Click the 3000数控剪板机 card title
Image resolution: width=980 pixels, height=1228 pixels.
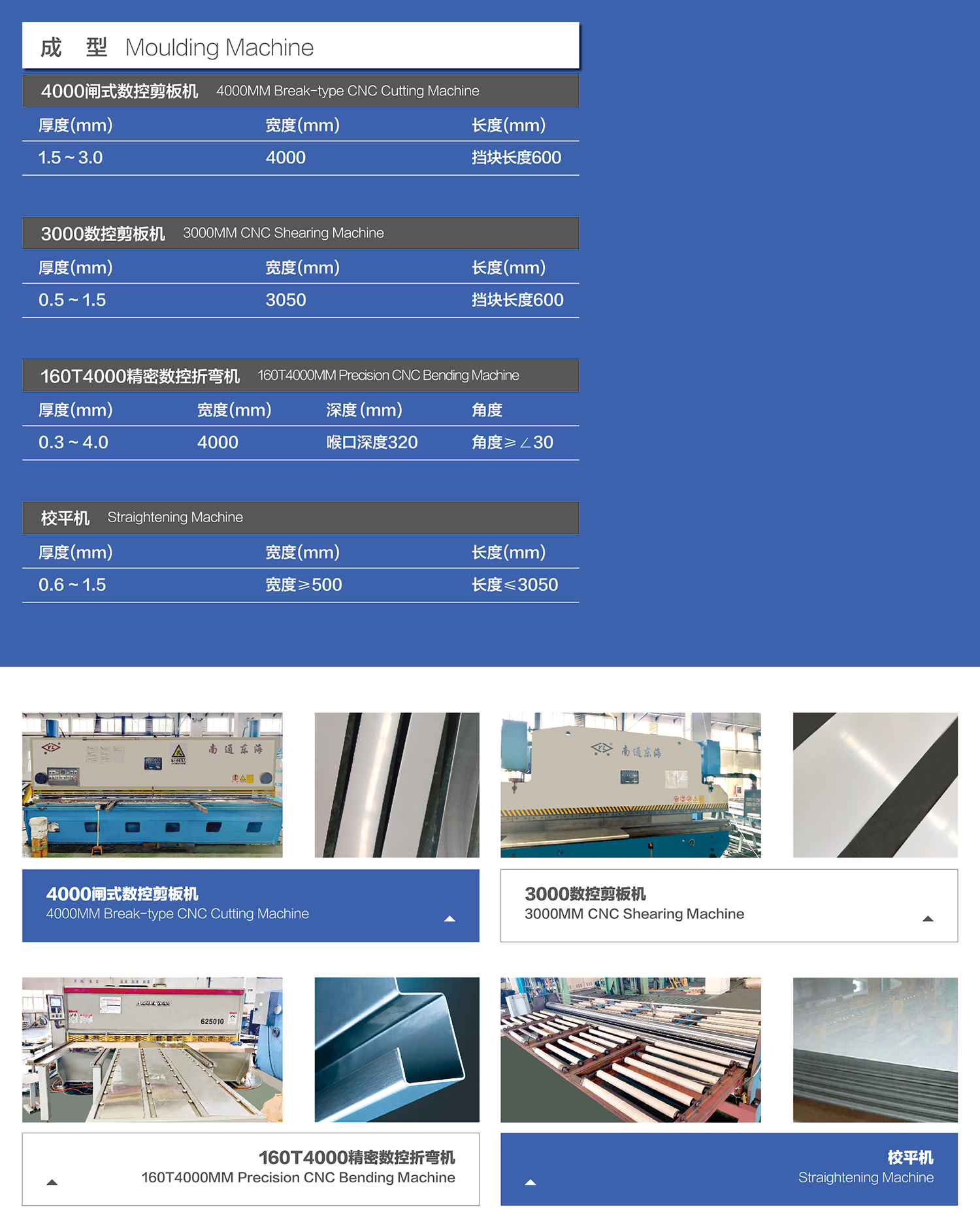(585, 894)
